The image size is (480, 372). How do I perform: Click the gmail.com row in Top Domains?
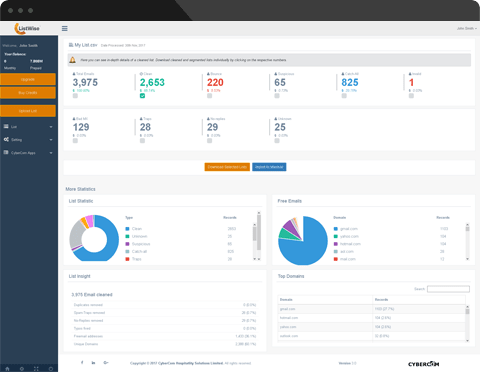tap(372, 309)
